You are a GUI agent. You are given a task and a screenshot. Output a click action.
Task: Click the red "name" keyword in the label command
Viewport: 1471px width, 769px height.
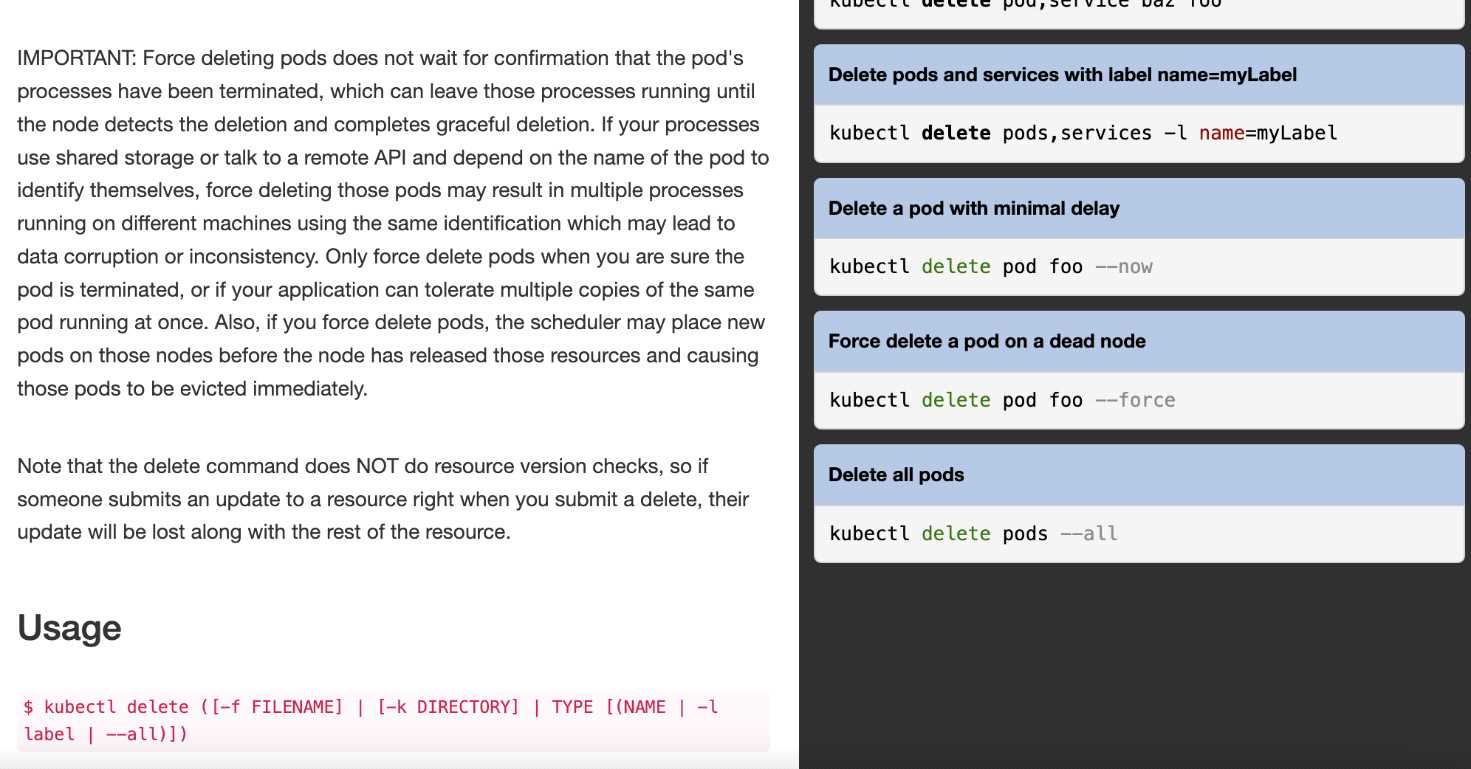tap(1220, 133)
